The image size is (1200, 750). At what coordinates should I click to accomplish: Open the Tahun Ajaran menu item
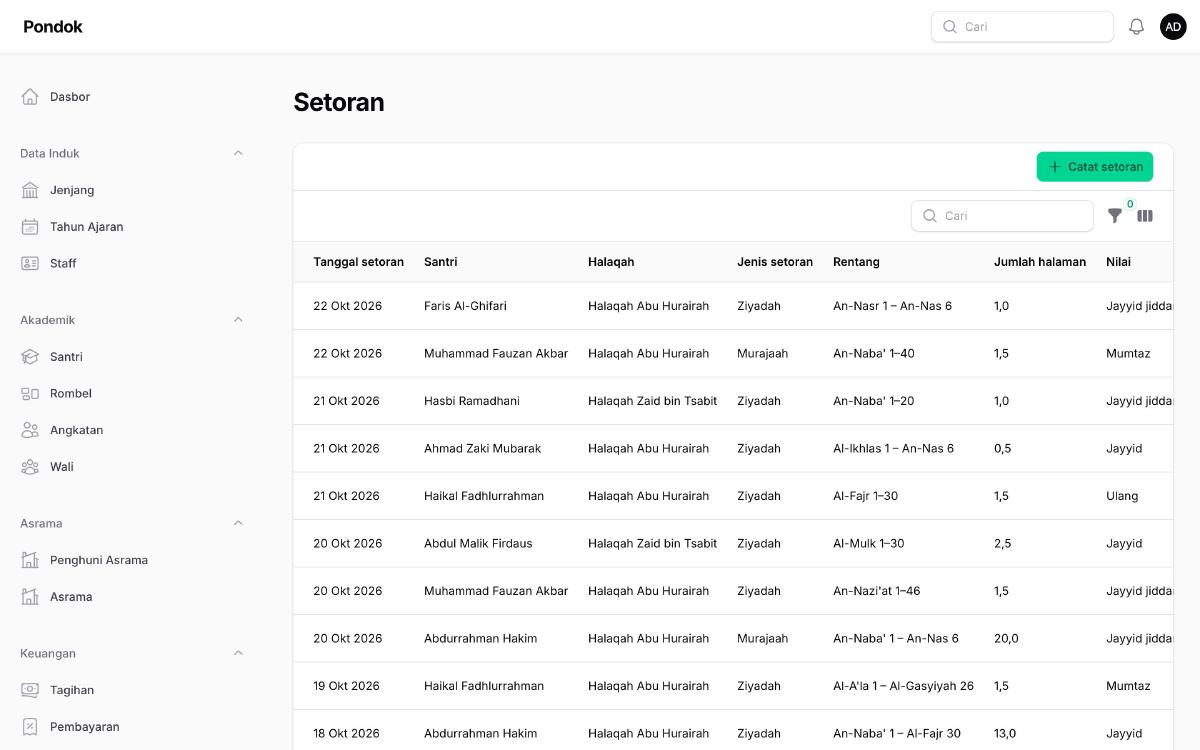pyautogui.click(x=132, y=227)
